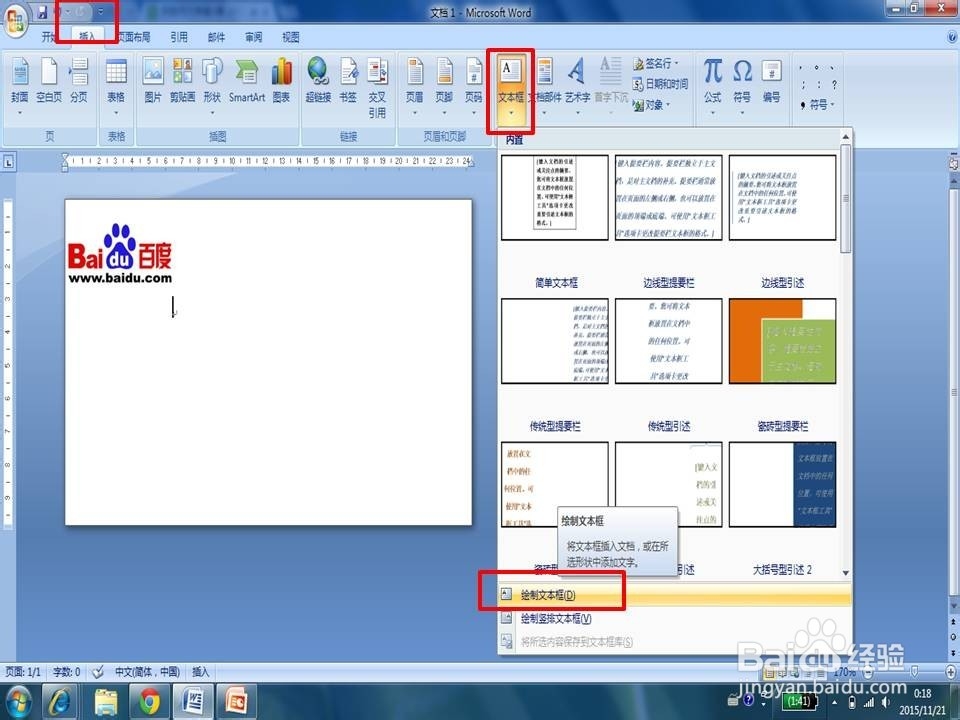Click the Baidu logo image in document
Viewport: 960px width, 720px height.
click(120, 253)
